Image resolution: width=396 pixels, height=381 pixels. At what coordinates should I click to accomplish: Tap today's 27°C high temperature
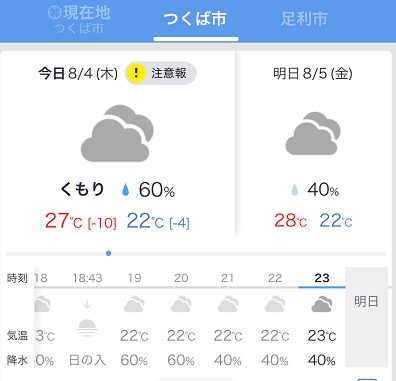tap(64, 221)
